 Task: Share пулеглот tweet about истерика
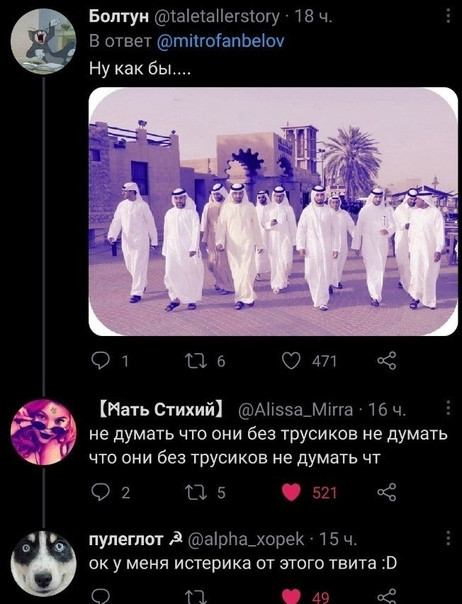tap(386, 596)
